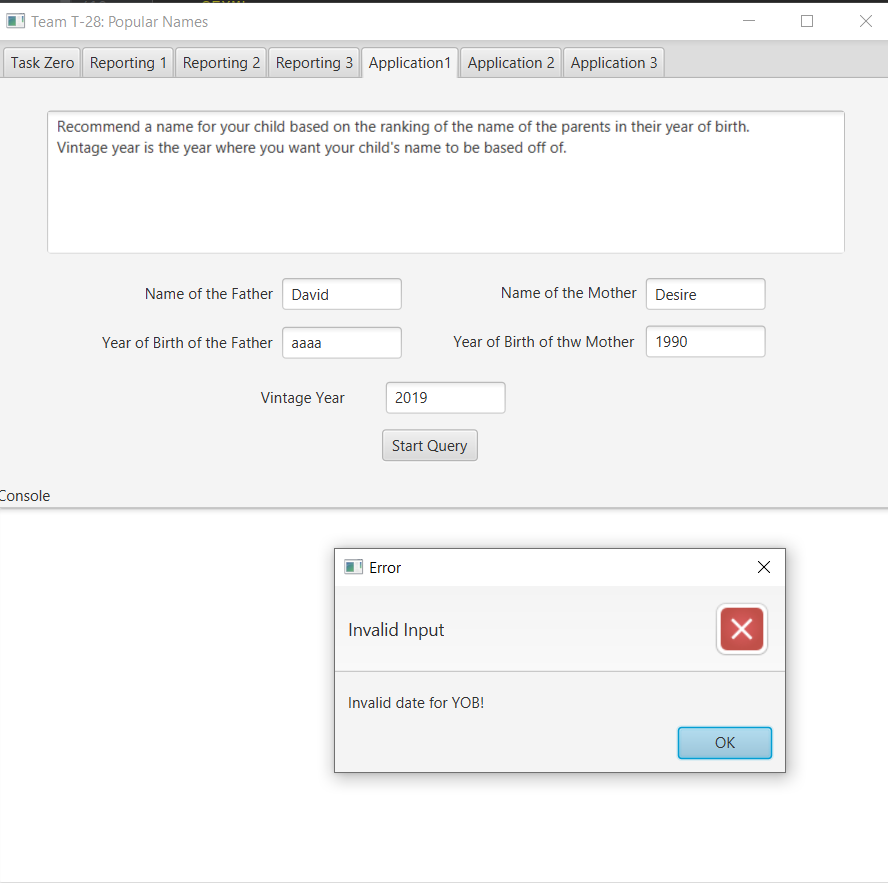Screen dimensions: 888x883
Task: Click the "Invalid Input" header text
Action: click(396, 630)
